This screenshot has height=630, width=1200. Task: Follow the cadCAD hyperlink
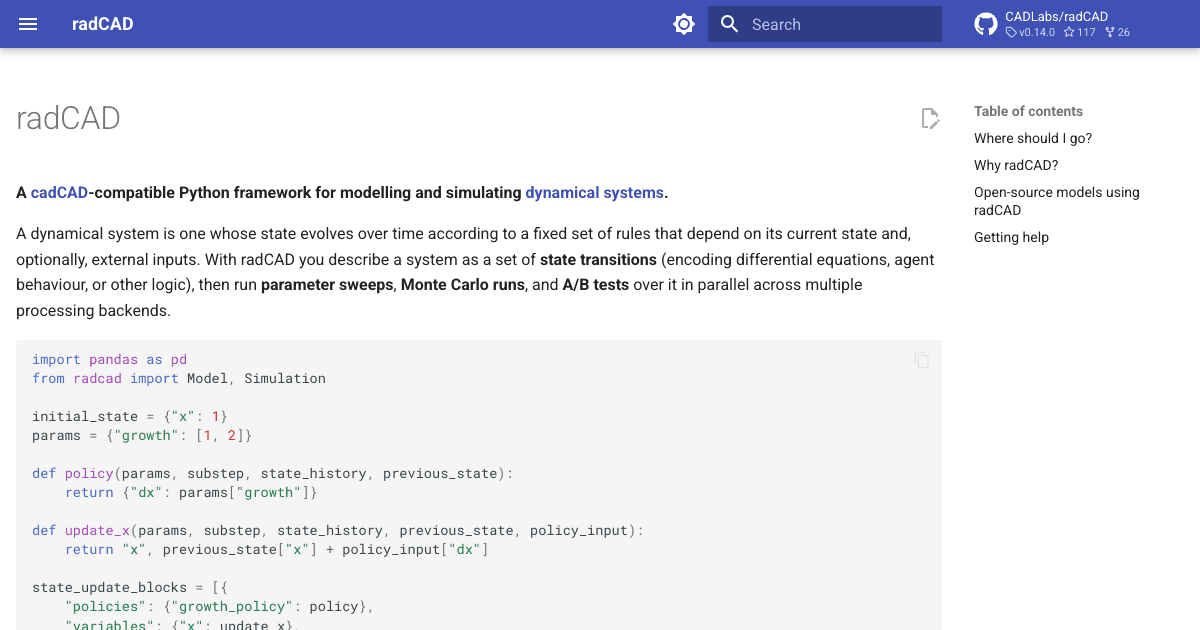59,193
